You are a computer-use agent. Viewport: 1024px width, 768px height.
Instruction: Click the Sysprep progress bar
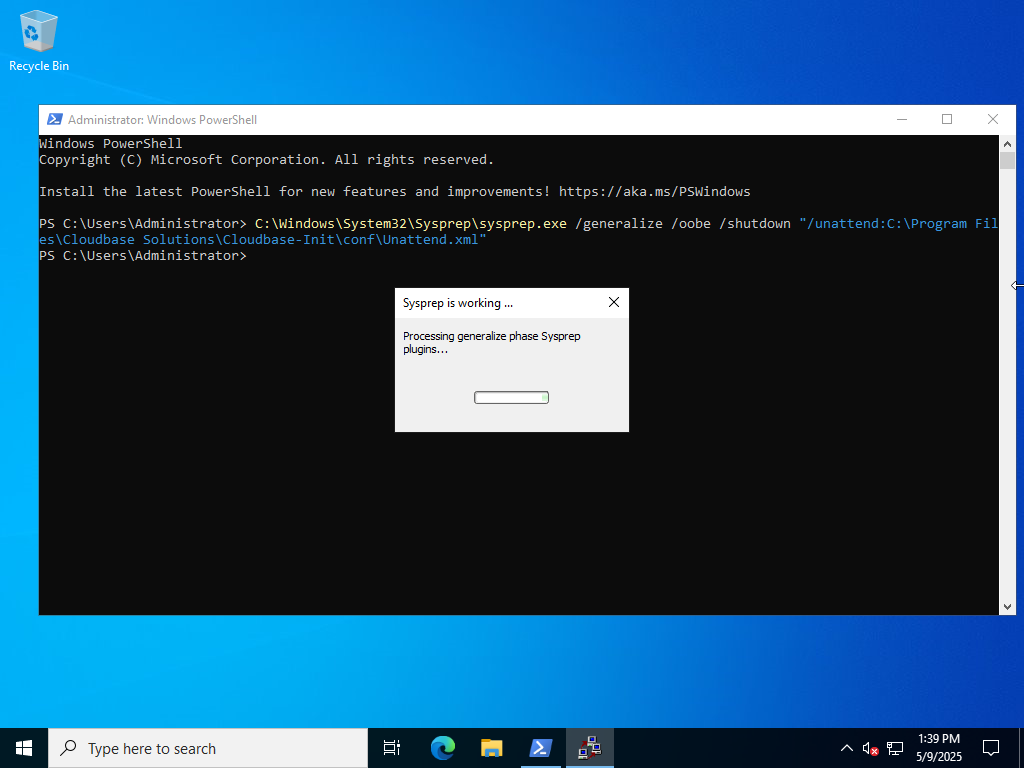[x=511, y=398]
